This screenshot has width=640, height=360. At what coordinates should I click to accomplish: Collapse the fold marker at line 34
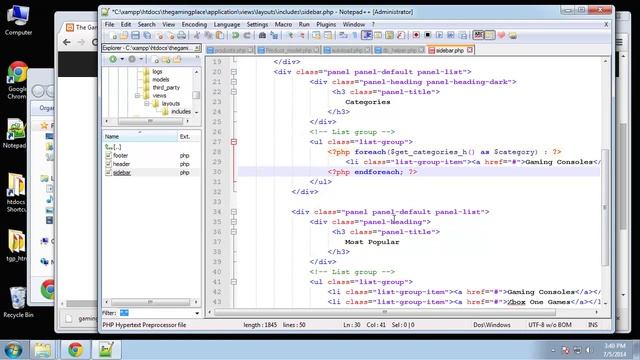pos(234,212)
